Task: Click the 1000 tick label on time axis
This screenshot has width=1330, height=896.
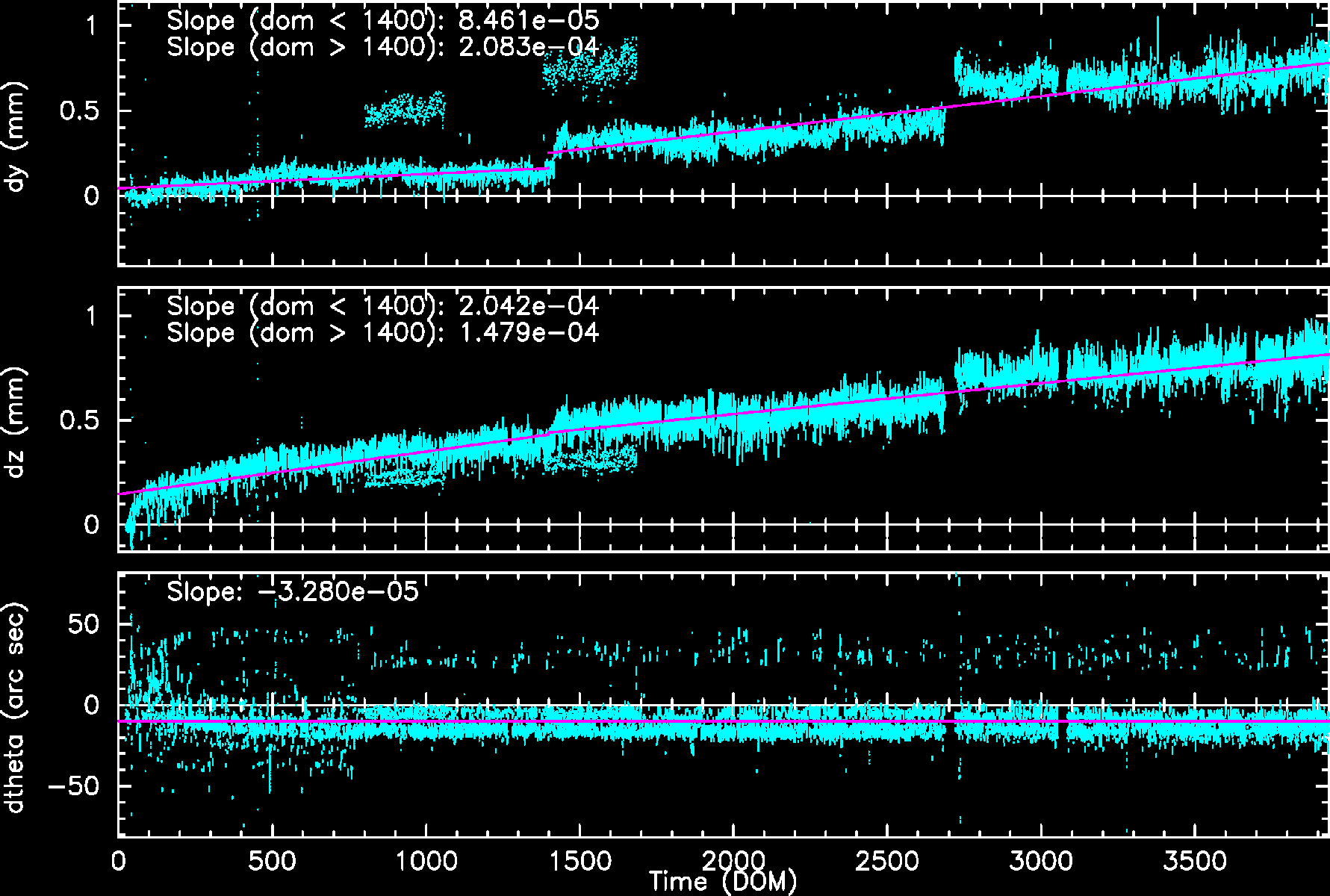Action: click(426, 861)
